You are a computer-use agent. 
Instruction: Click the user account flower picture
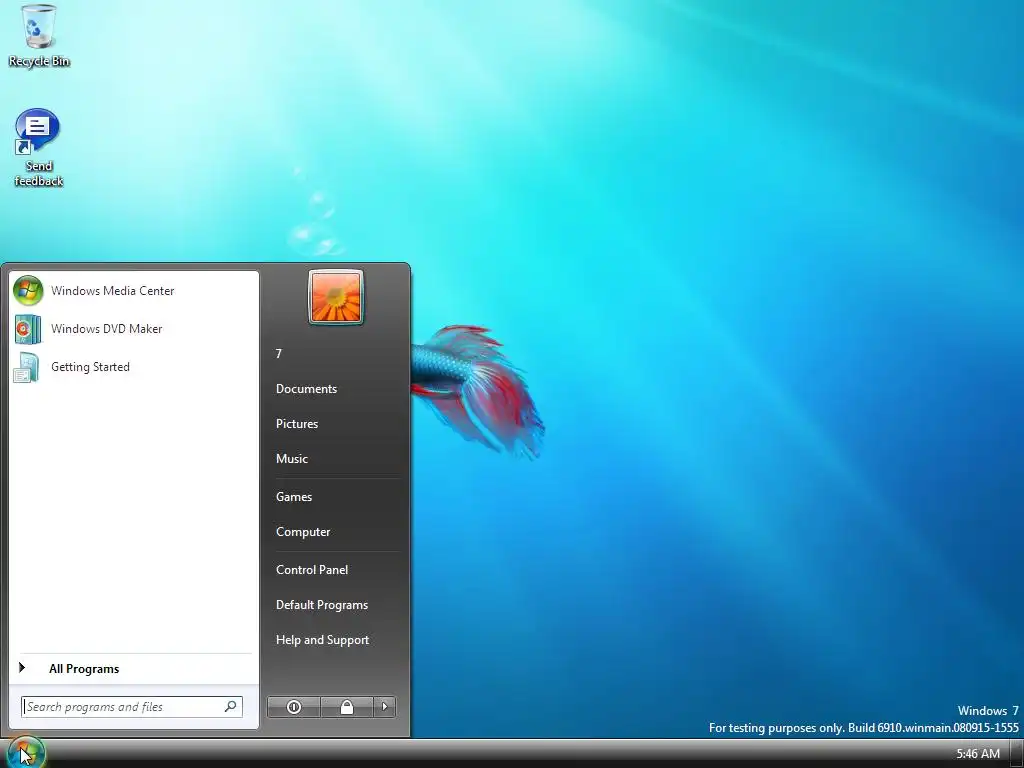click(336, 297)
